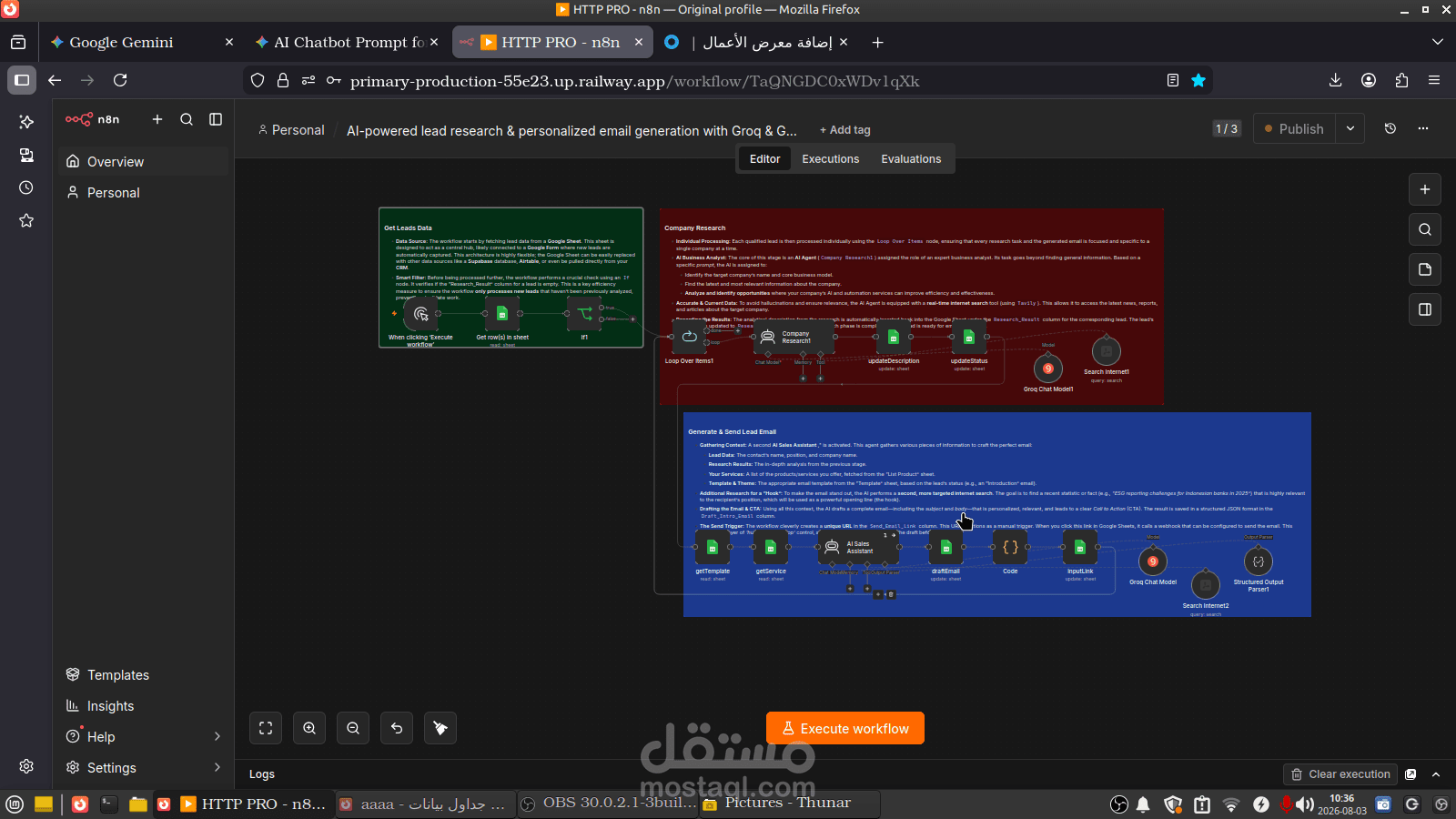List all open Firefox tabs
Screen dimensions: 1456x819
tap(1438, 42)
